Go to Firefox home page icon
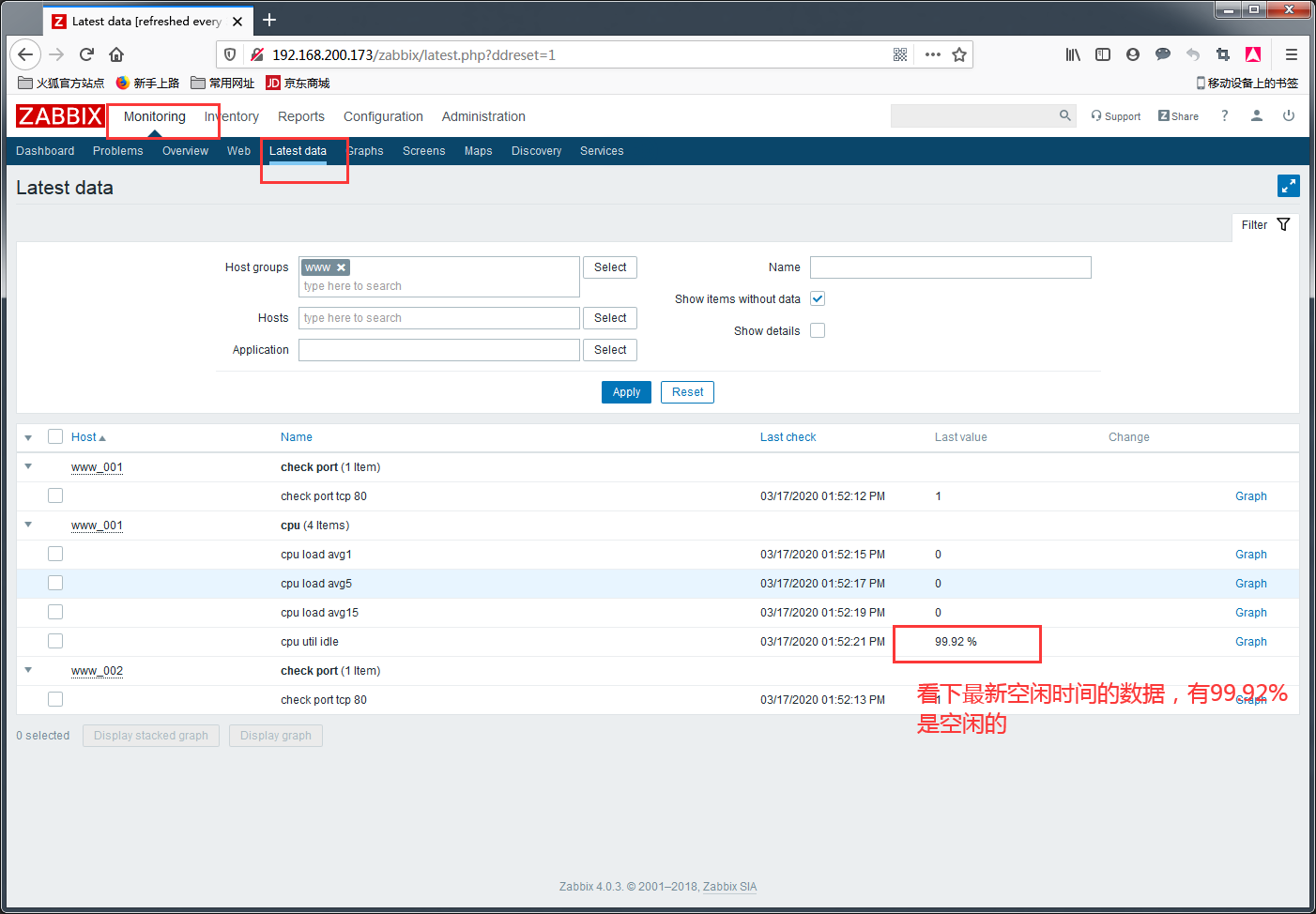This screenshot has width=1316, height=914. [116, 54]
